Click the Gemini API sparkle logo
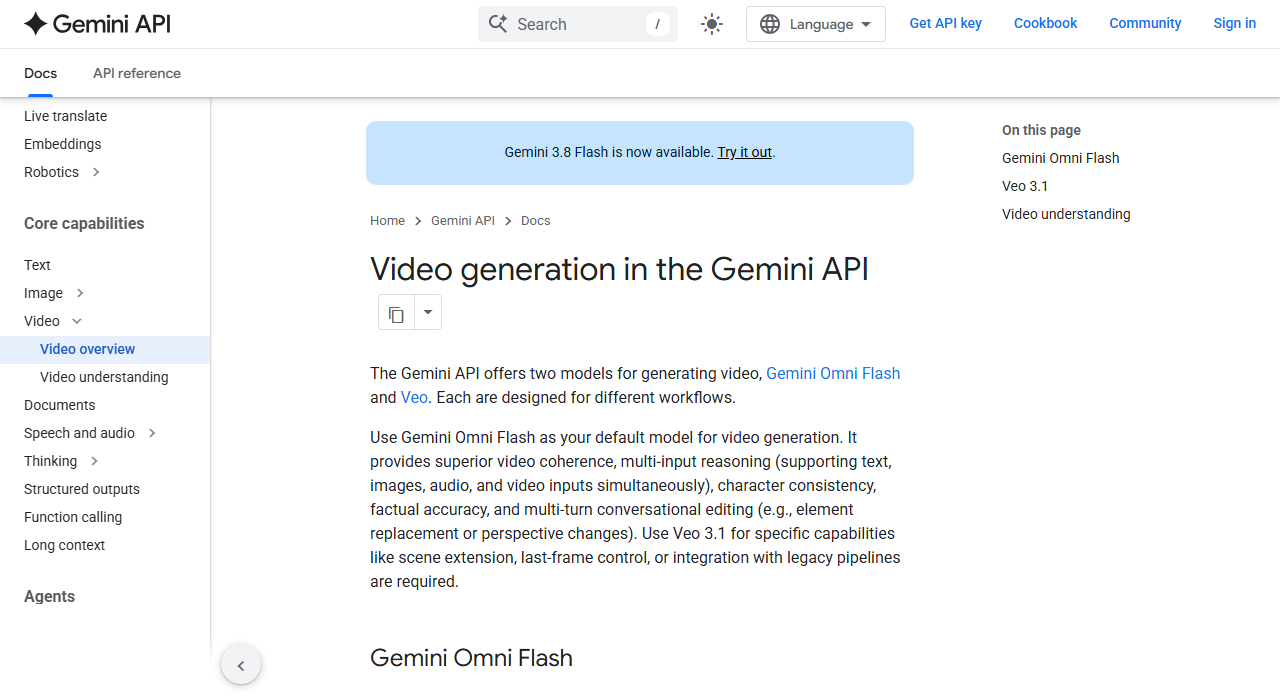This screenshot has width=1280, height=700. tap(97, 24)
